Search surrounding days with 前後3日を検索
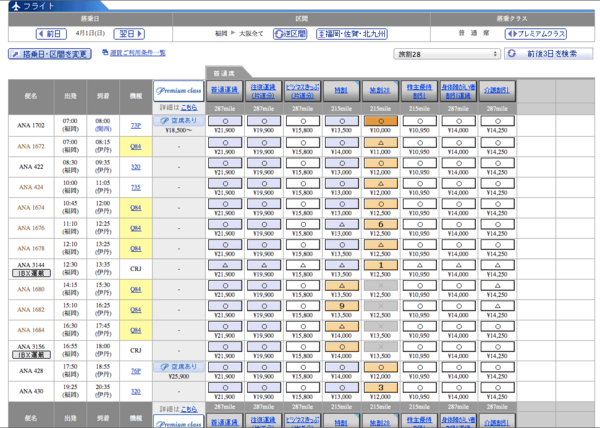The image size is (600, 428). click(x=548, y=54)
